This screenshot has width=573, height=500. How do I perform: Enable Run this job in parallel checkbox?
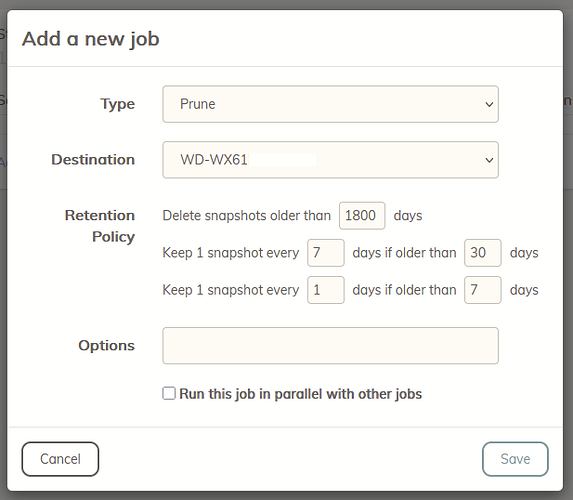pos(169,394)
